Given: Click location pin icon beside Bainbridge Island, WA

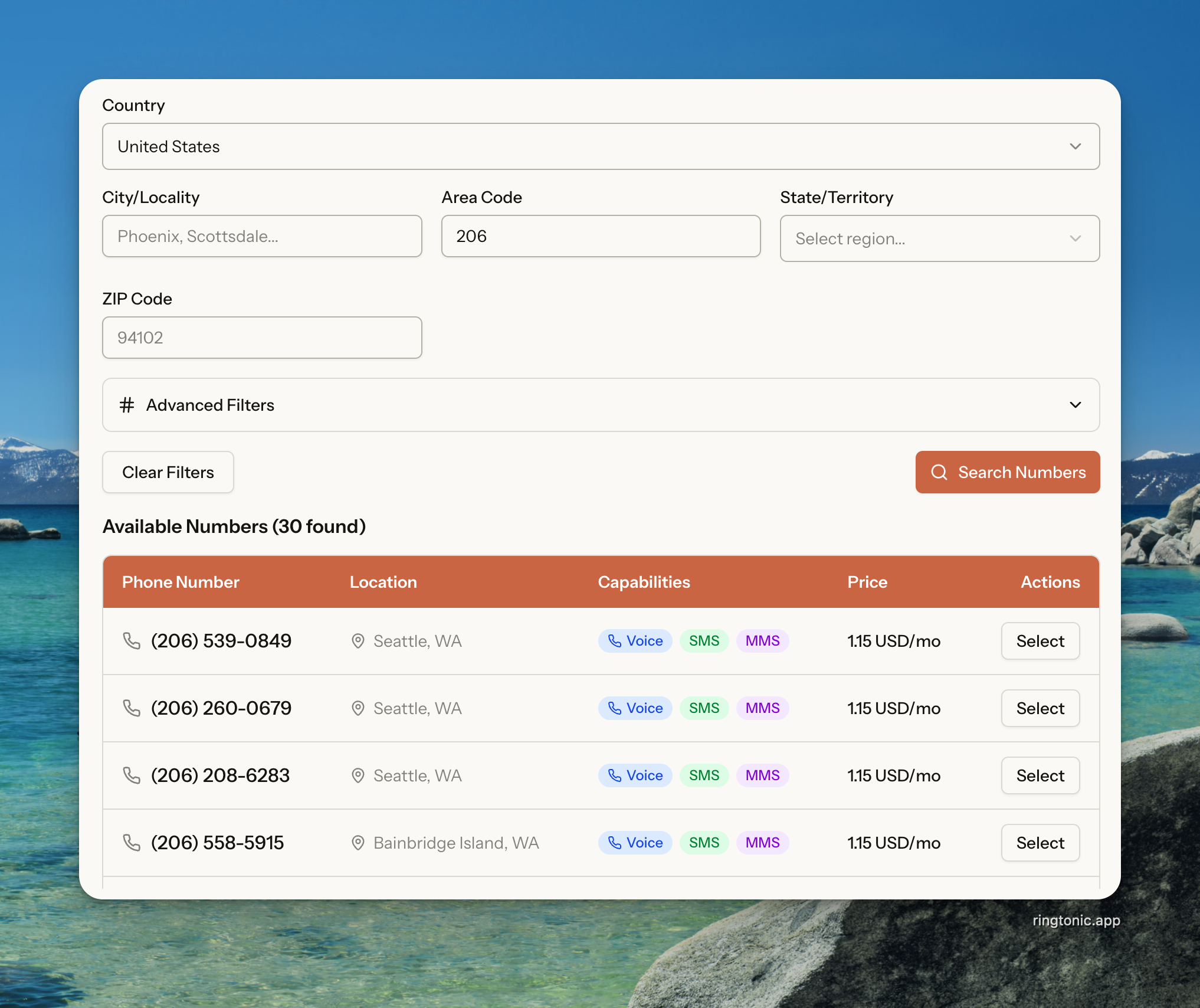Looking at the screenshot, I should click(x=358, y=843).
